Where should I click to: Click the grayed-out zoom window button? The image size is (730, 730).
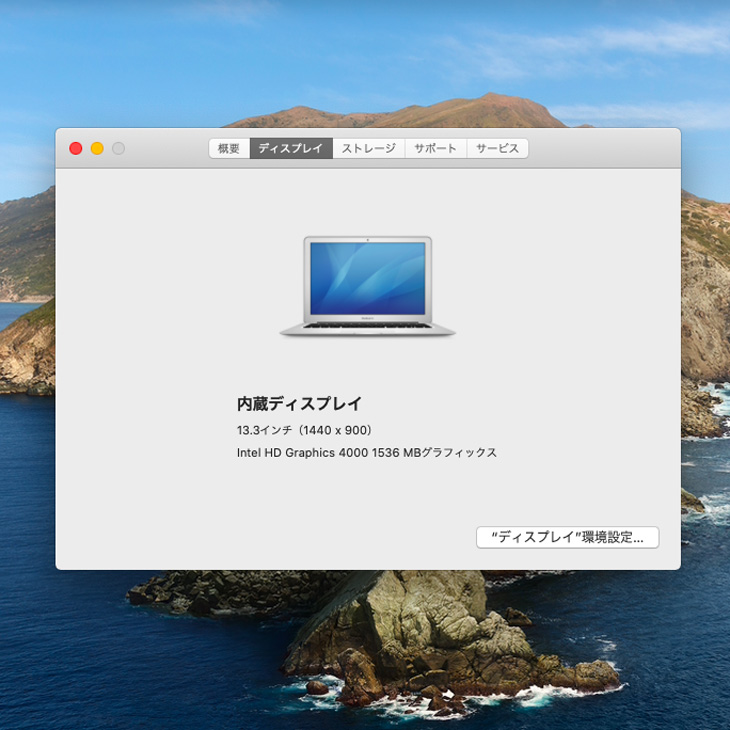point(118,148)
